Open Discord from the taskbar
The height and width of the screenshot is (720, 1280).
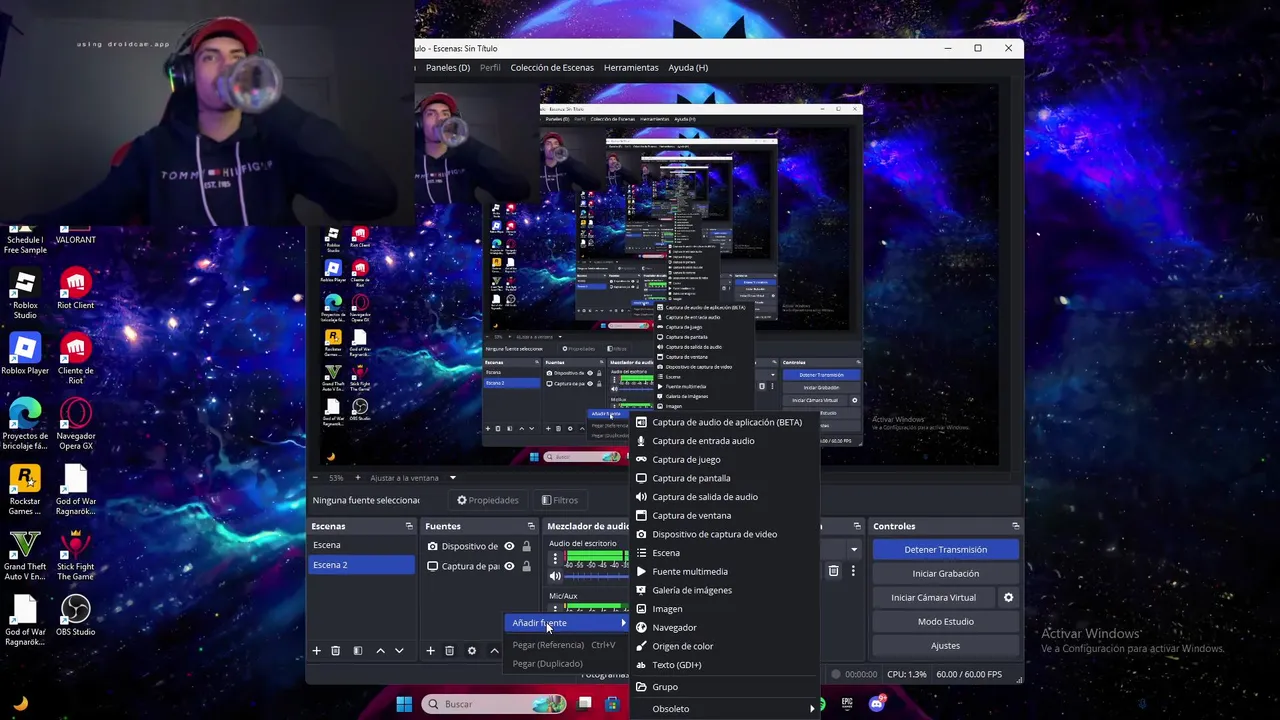pos(877,704)
